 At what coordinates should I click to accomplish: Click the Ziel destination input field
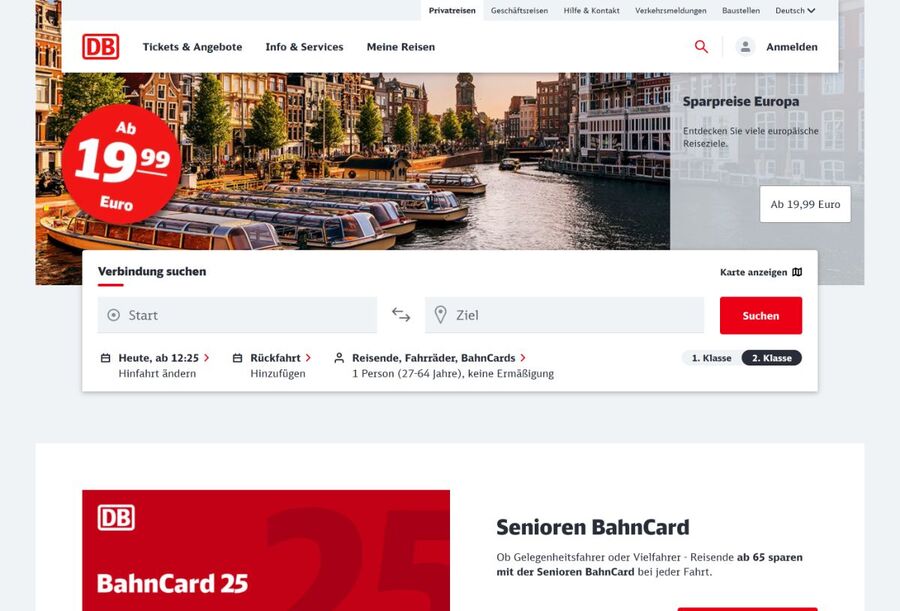564,315
